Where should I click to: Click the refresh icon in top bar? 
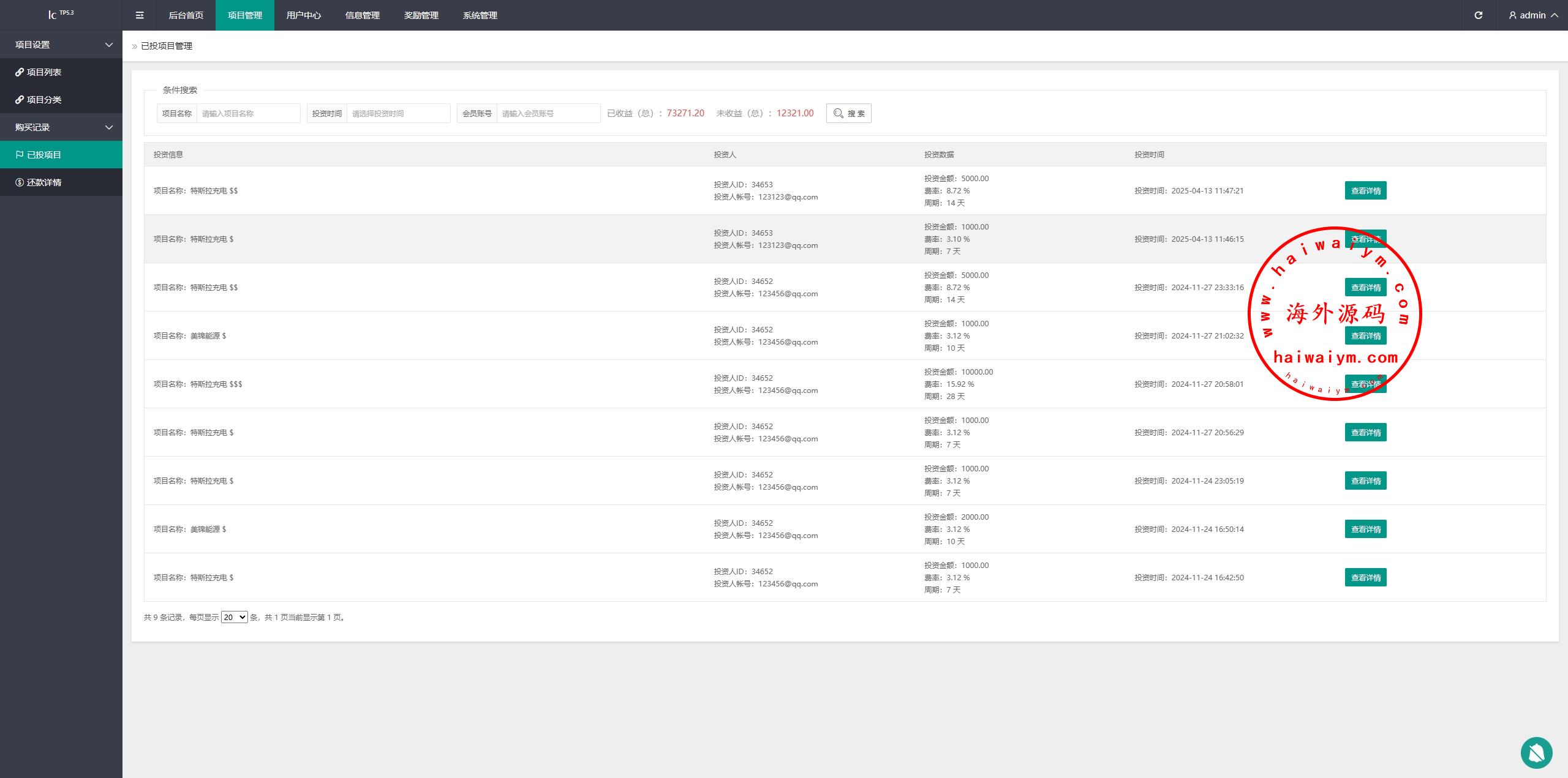(1478, 15)
